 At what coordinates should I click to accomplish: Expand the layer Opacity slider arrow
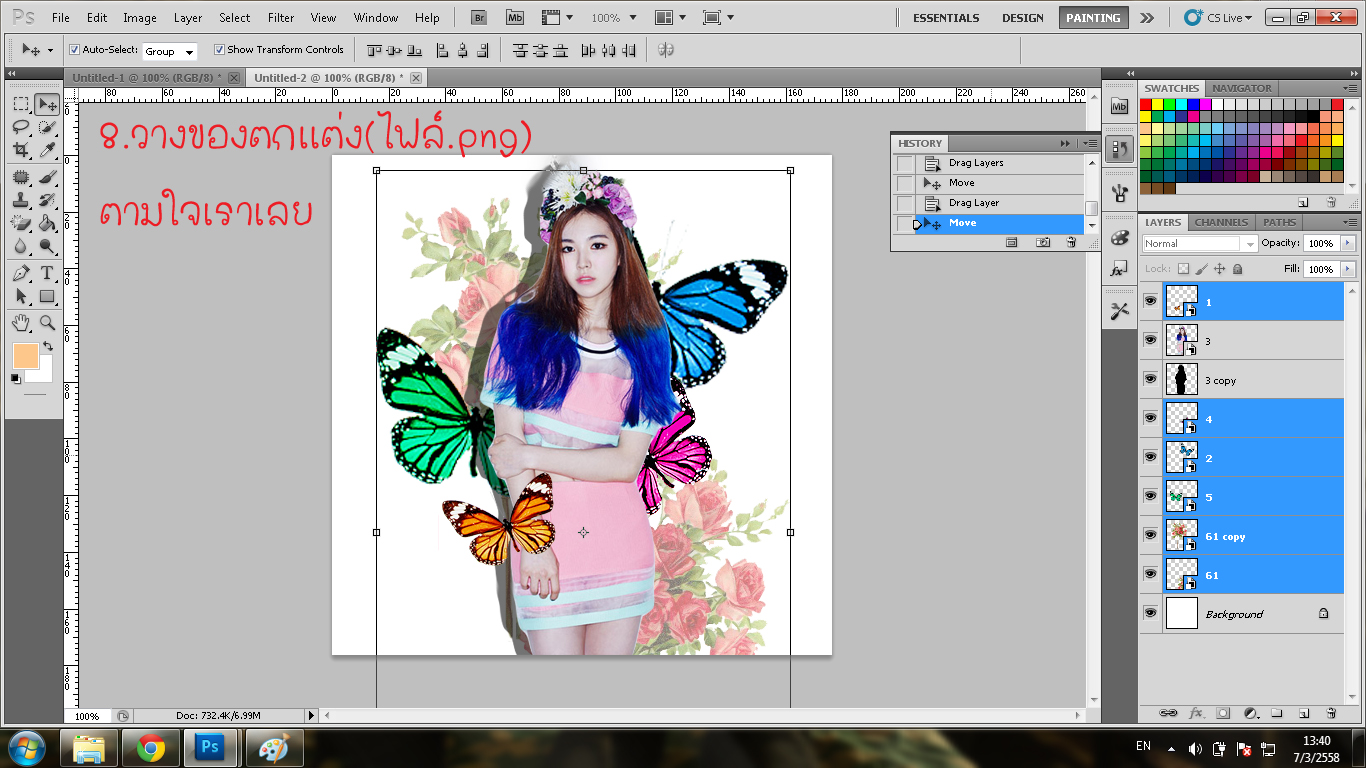click(x=1348, y=243)
